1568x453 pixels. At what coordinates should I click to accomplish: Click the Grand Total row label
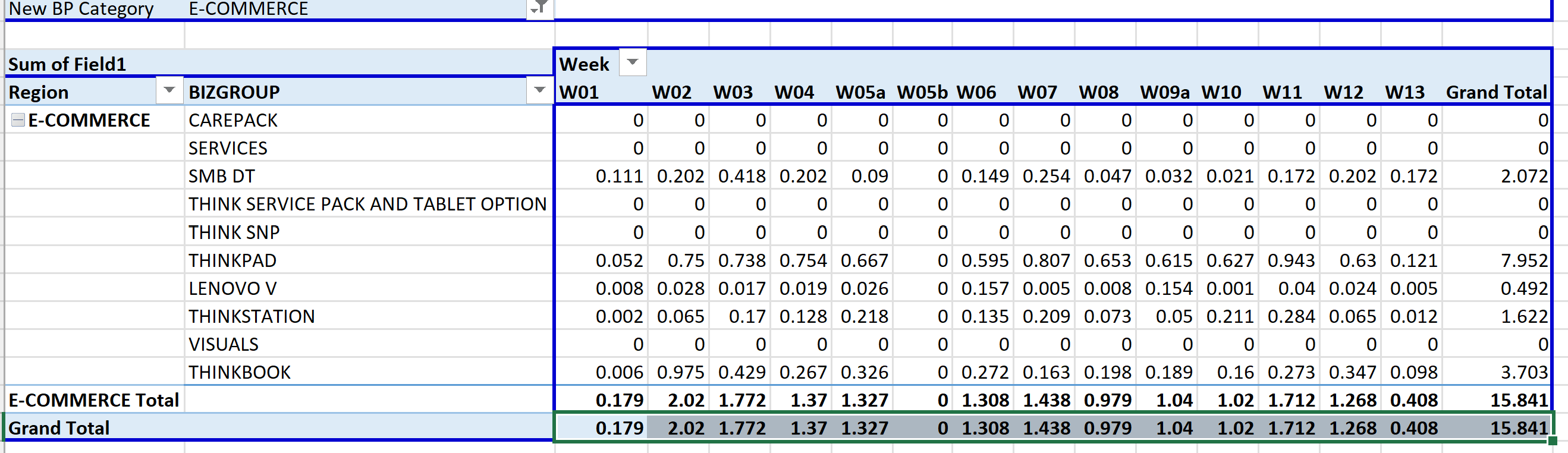point(59,428)
